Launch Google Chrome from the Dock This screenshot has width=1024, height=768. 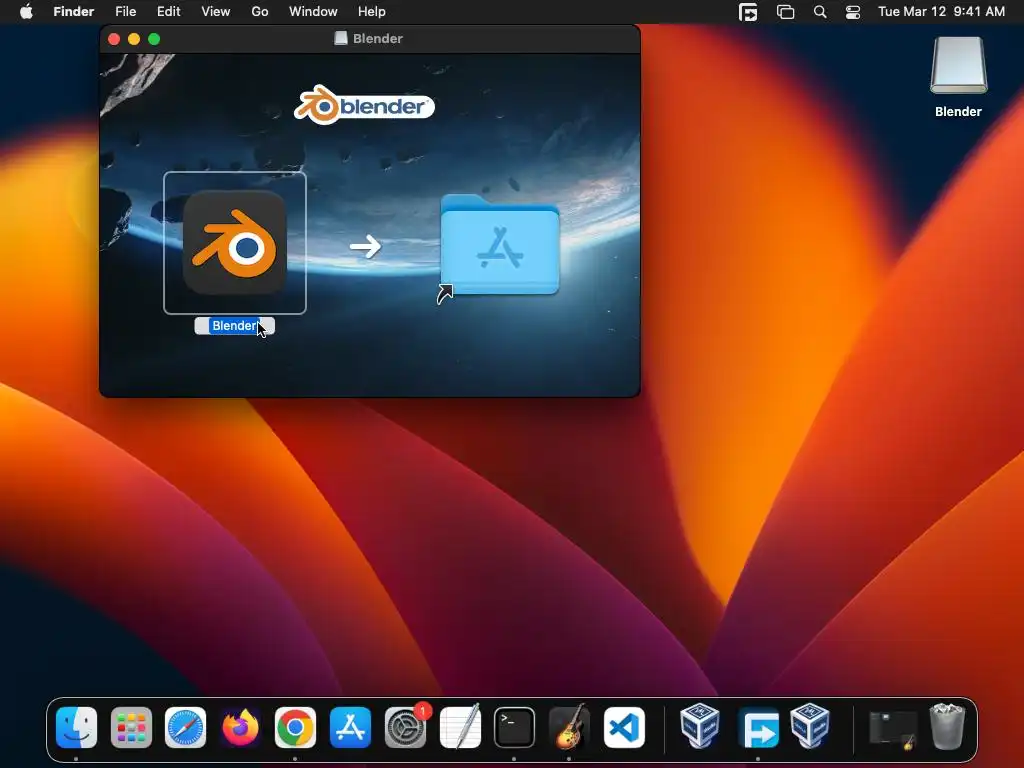click(295, 727)
